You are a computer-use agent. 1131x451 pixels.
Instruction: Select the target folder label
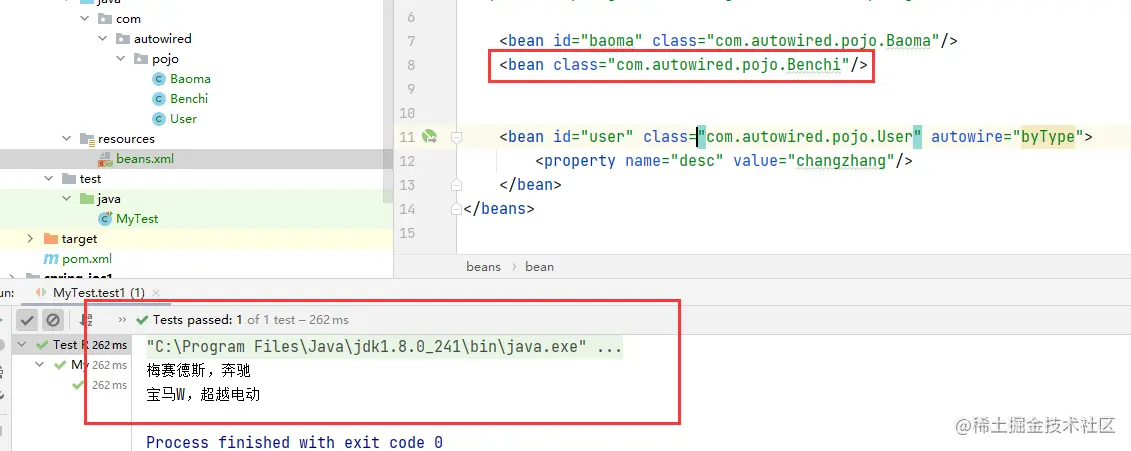[79, 238]
